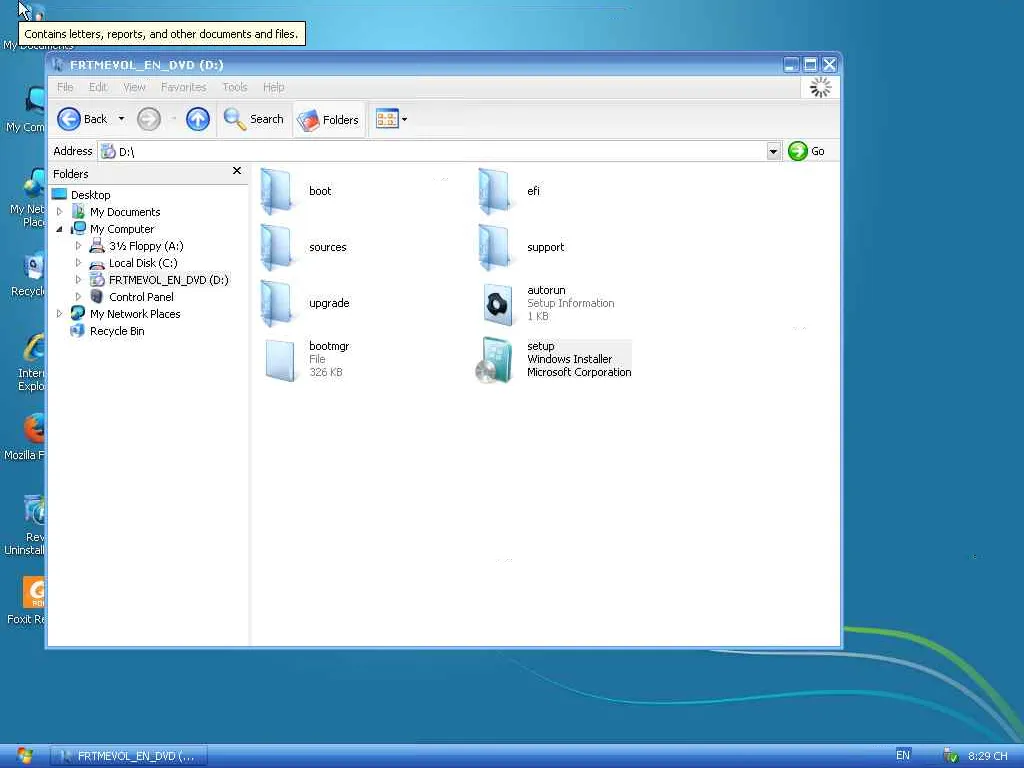Expand My Network Places node
1024x768 pixels.
pyautogui.click(x=59, y=313)
